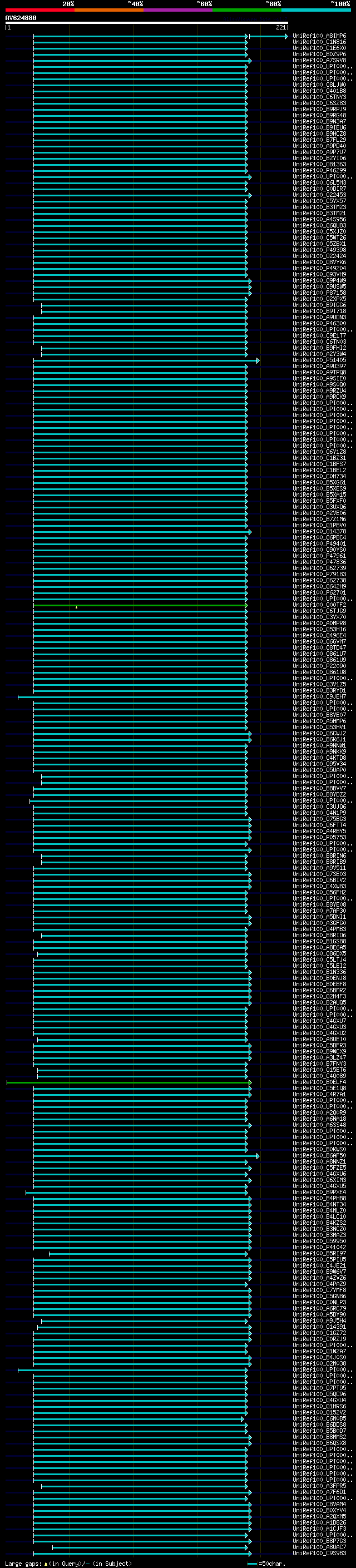356x1568 pixels.
Task: Open hit UniRef100_C1N816
Action: 319,43
